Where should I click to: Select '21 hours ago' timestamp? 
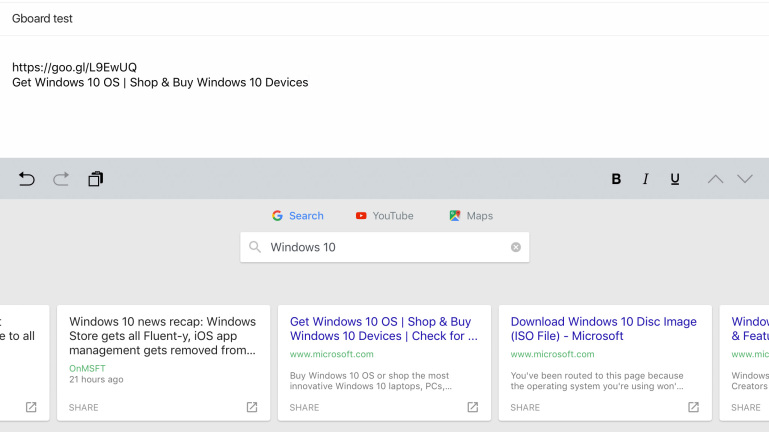pos(96,380)
